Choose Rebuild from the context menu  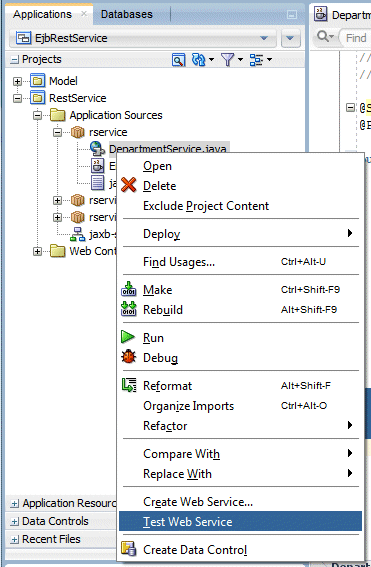240,310
